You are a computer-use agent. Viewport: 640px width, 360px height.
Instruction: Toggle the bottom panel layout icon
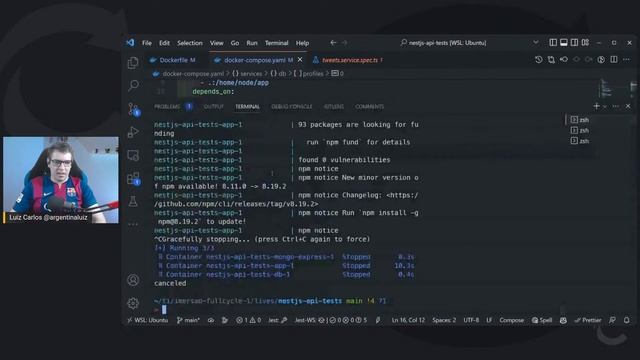click(564, 42)
